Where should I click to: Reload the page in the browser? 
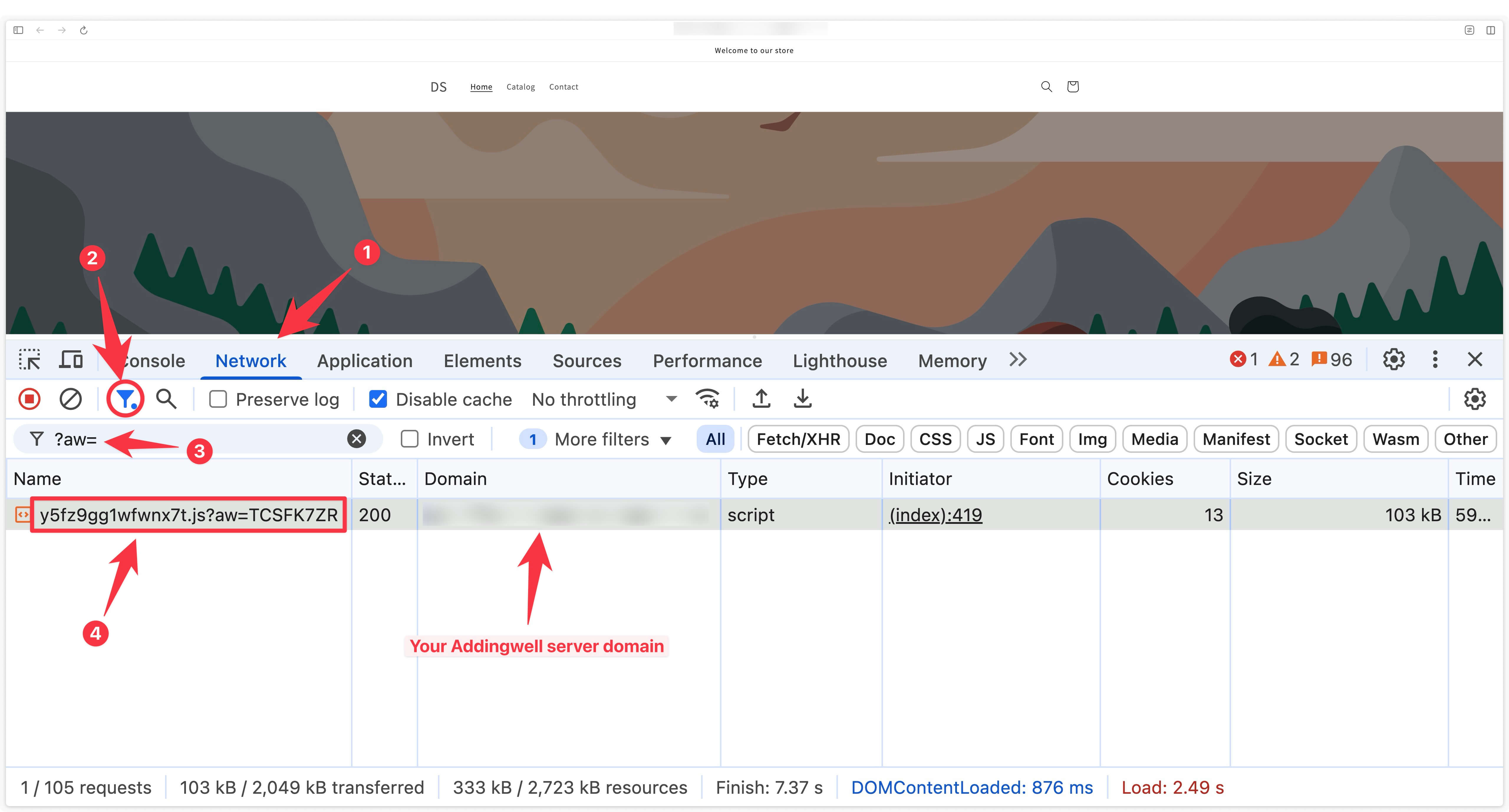click(84, 30)
